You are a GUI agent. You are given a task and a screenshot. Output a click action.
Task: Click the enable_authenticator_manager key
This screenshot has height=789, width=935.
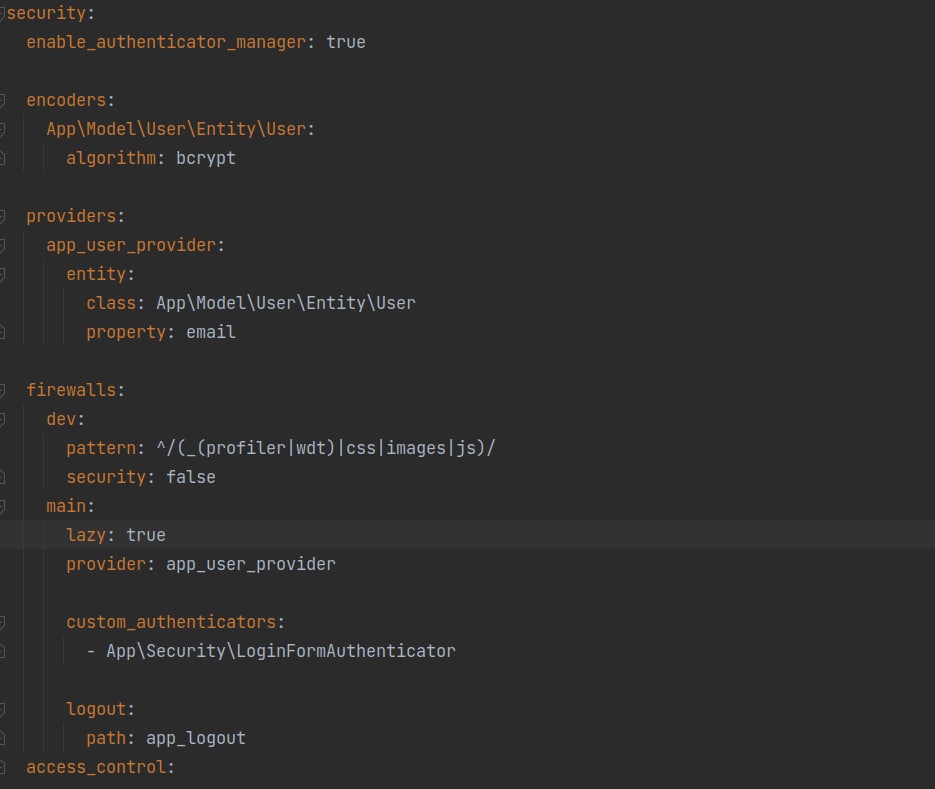pos(166,42)
